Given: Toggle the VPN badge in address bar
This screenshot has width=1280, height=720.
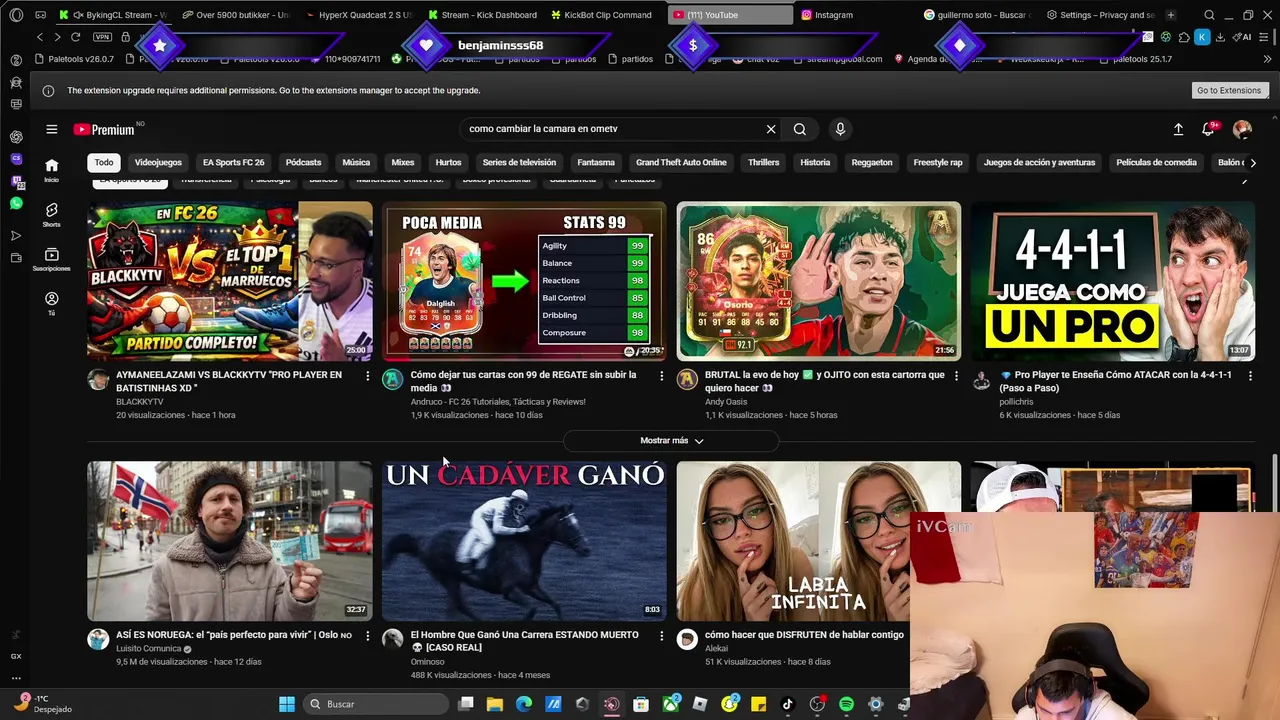Looking at the screenshot, I should tap(102, 37).
